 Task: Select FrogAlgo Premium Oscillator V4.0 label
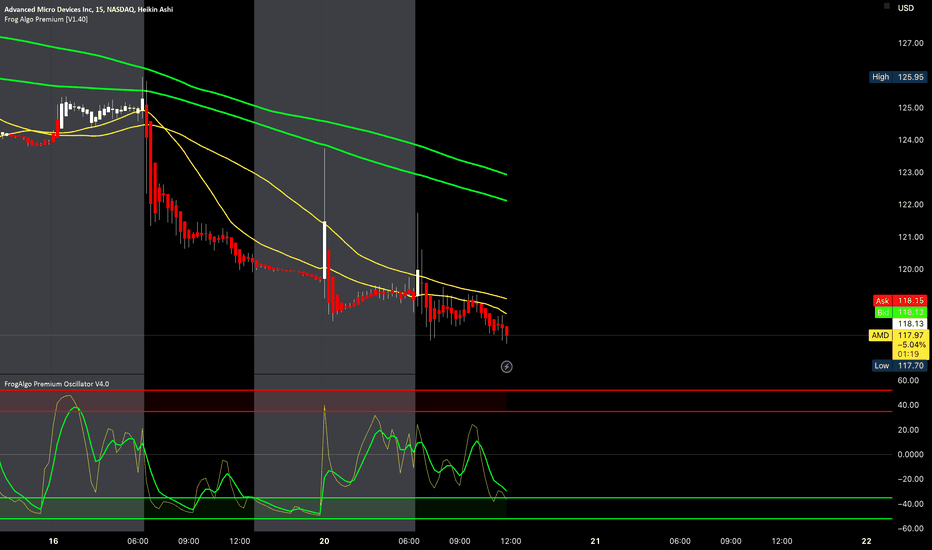tap(56, 384)
